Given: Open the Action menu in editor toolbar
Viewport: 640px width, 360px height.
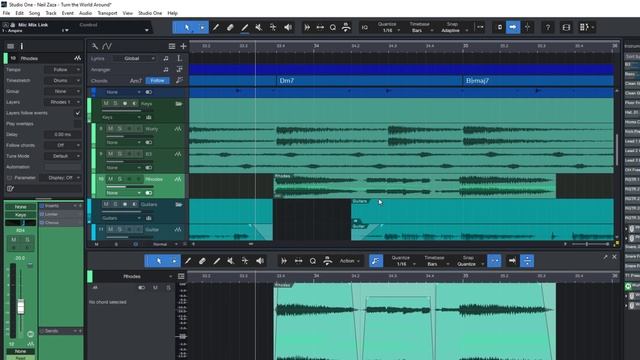Looking at the screenshot, I should pyautogui.click(x=350, y=261).
